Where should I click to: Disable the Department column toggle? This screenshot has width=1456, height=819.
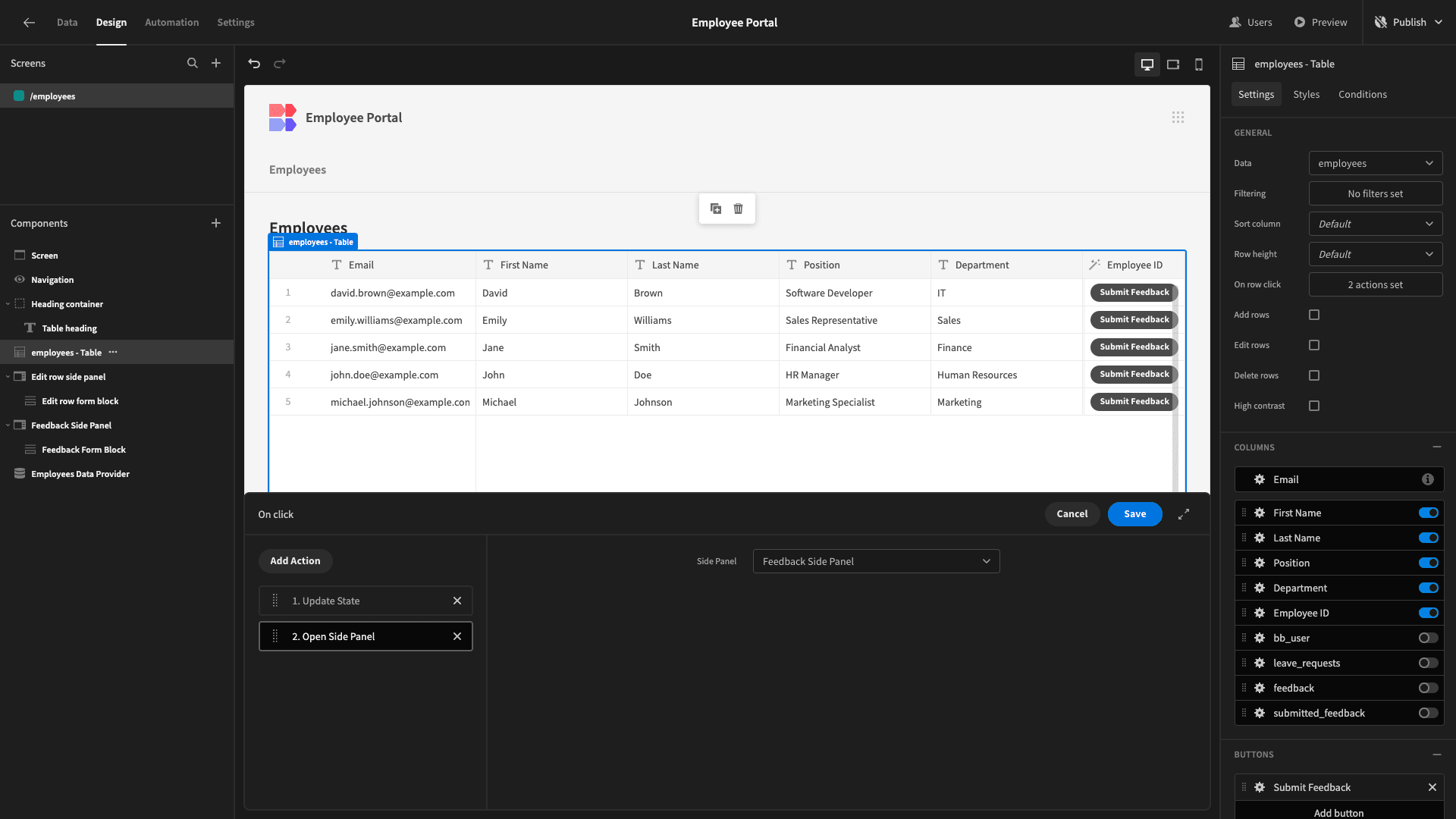[x=1428, y=588]
